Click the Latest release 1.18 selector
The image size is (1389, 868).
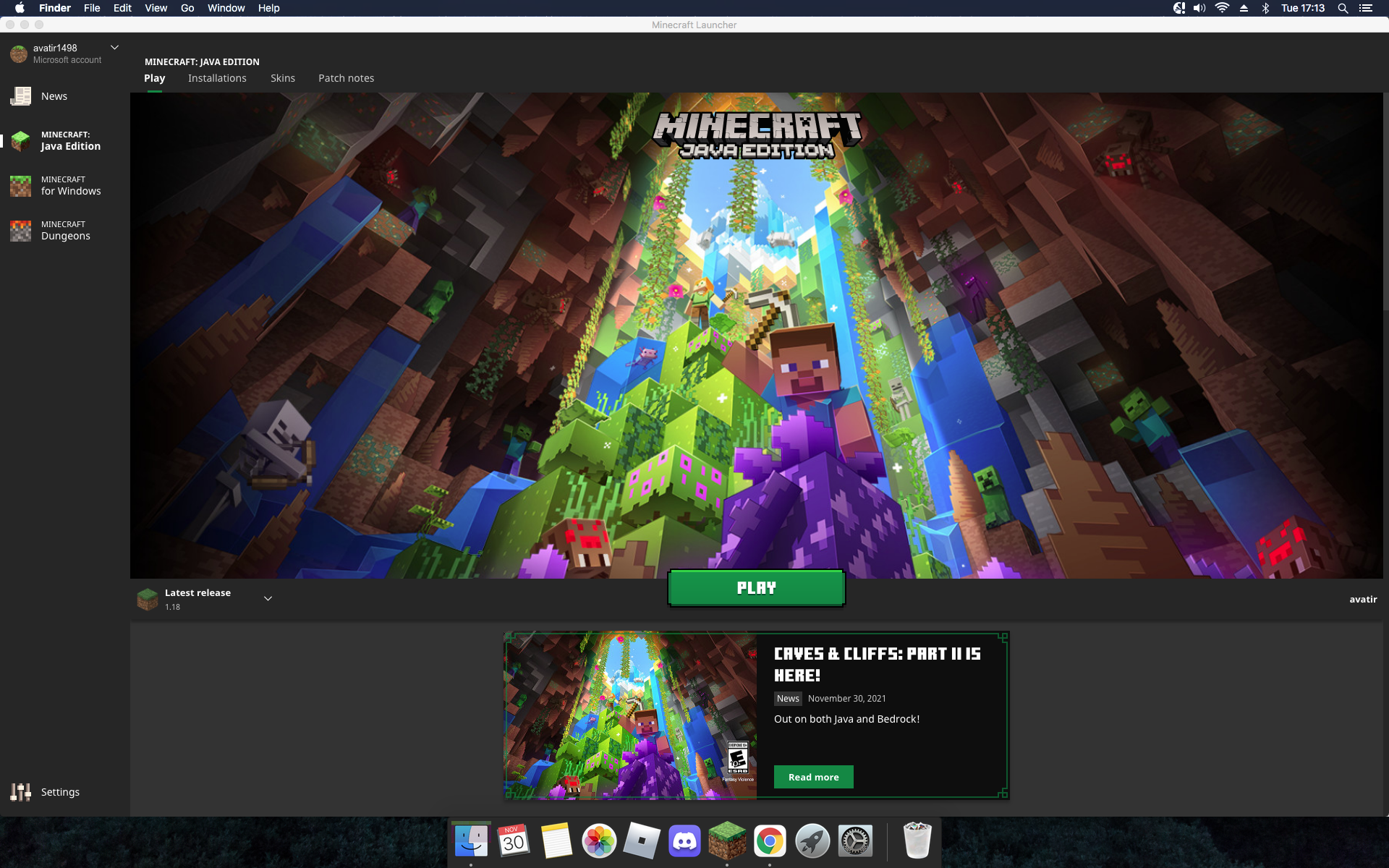pos(197,599)
